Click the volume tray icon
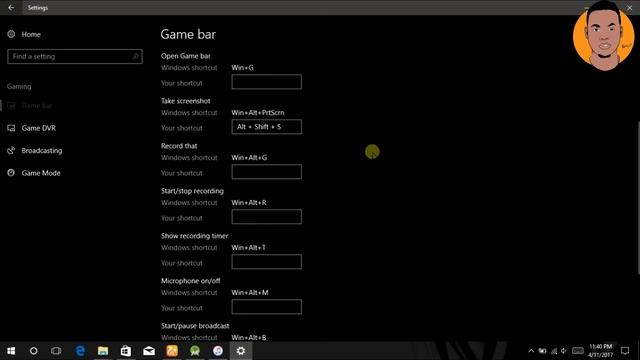 point(564,351)
